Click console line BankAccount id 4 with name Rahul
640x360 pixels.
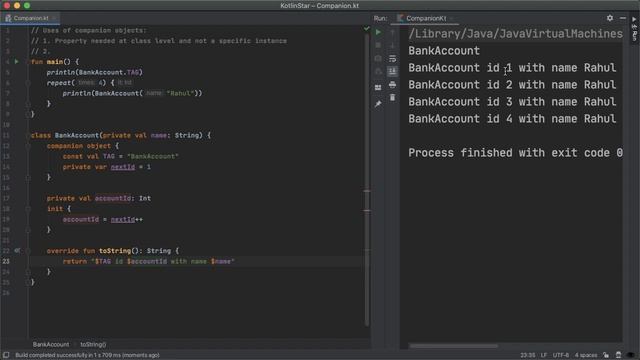pos(512,119)
